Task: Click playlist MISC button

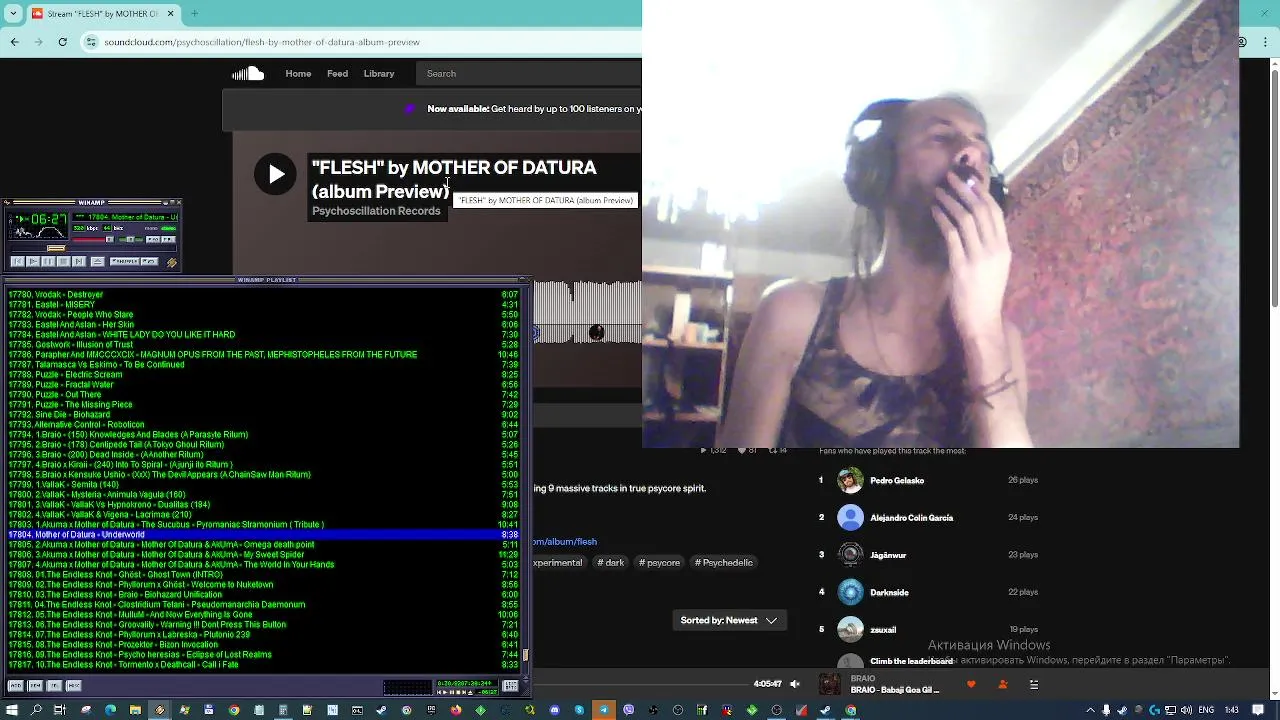Action: pyautogui.click(x=74, y=685)
